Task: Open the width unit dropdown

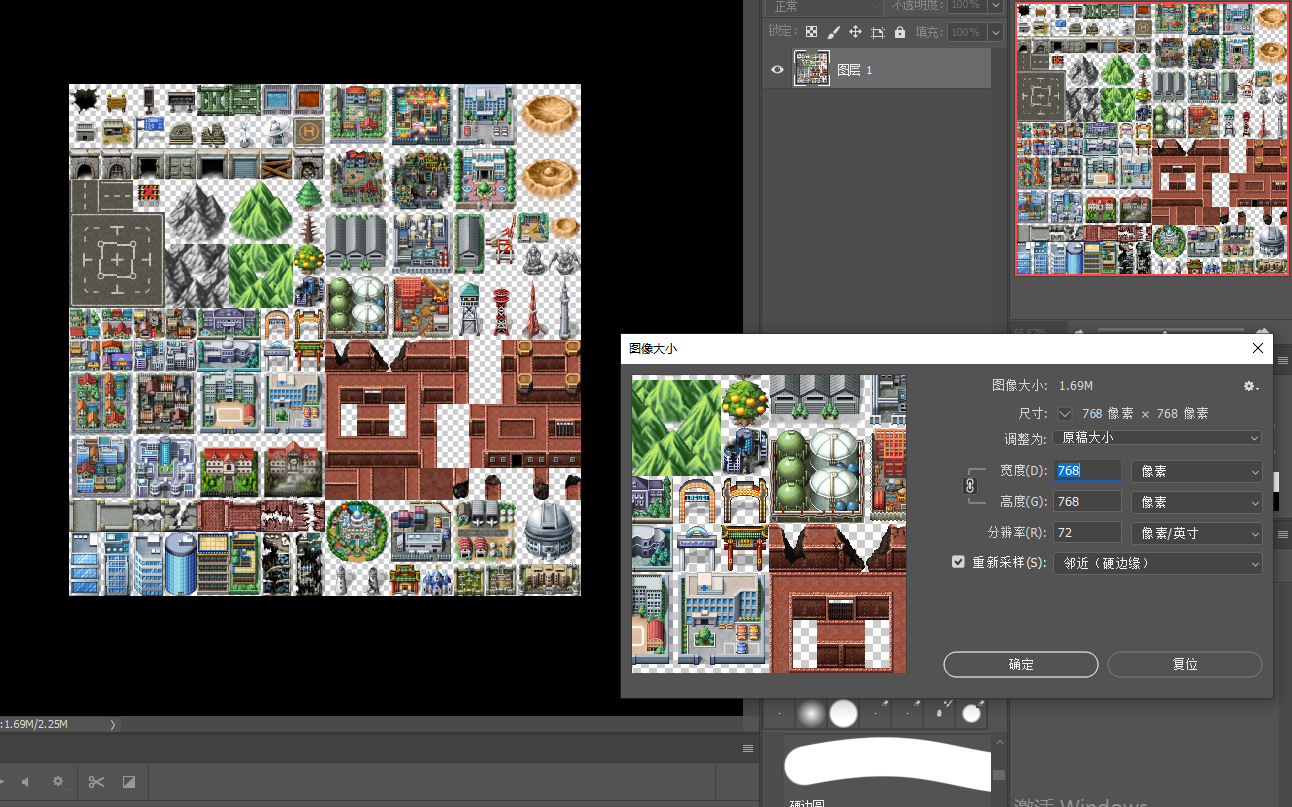Action: 1197,471
